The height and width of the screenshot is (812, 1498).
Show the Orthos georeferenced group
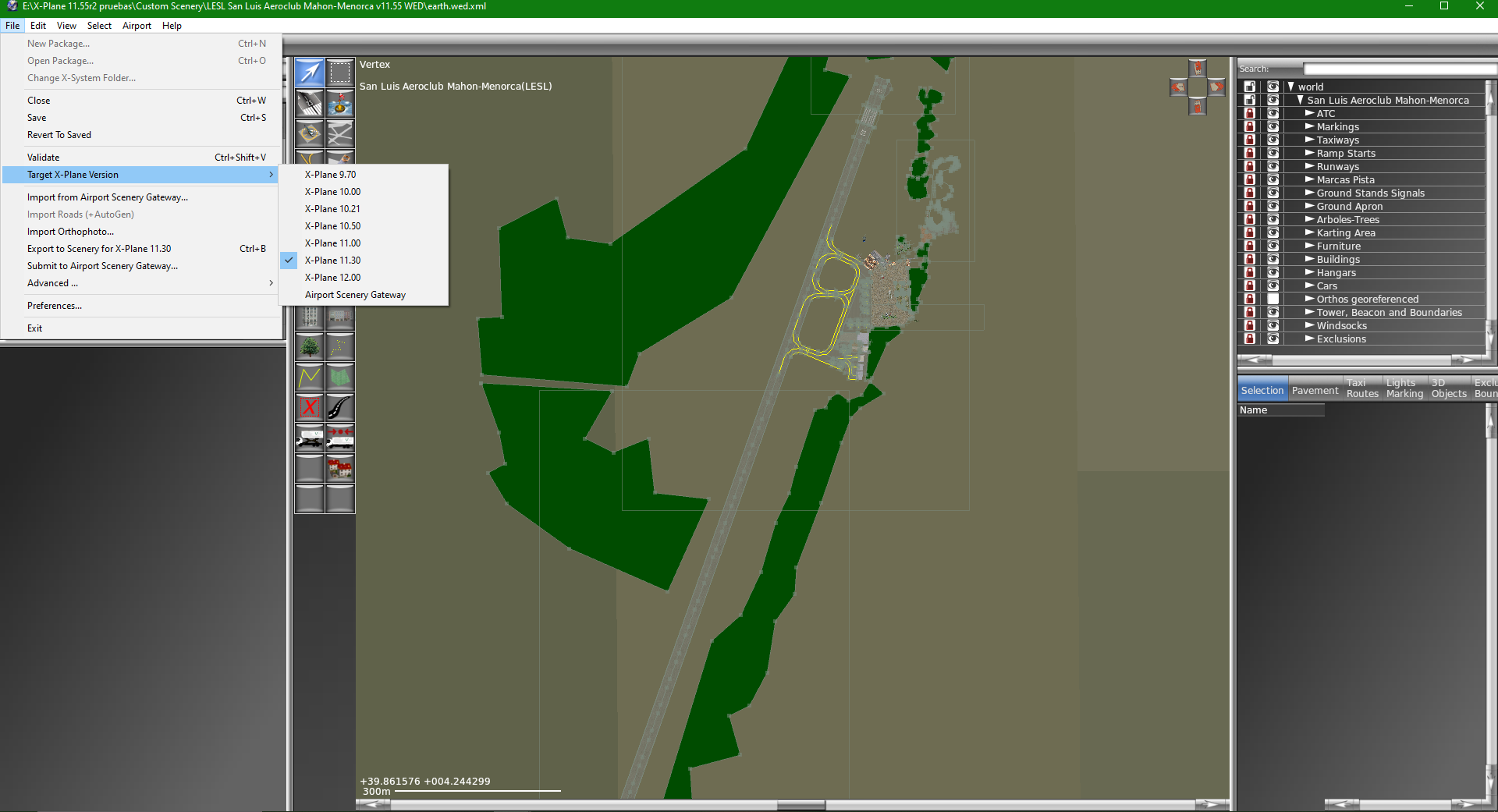pyautogui.click(x=1273, y=299)
